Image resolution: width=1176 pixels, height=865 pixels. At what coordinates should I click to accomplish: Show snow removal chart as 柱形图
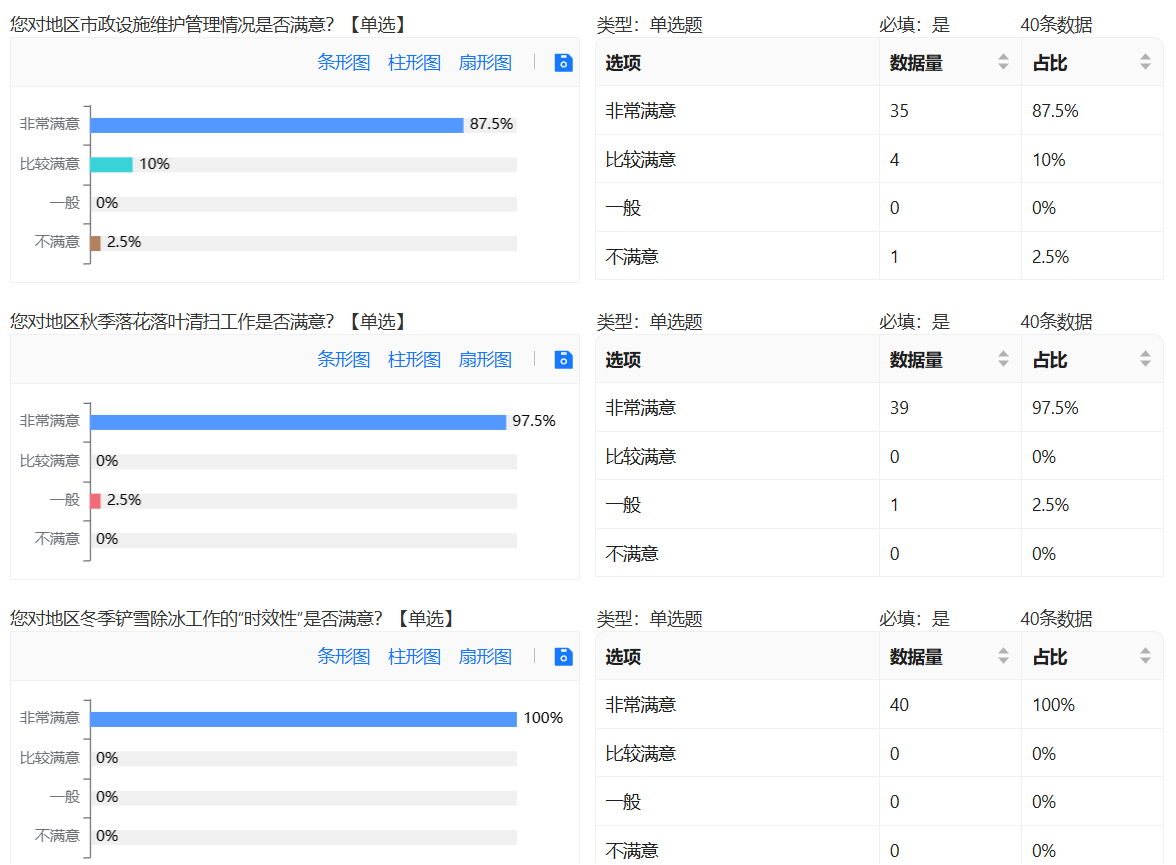pyautogui.click(x=414, y=656)
